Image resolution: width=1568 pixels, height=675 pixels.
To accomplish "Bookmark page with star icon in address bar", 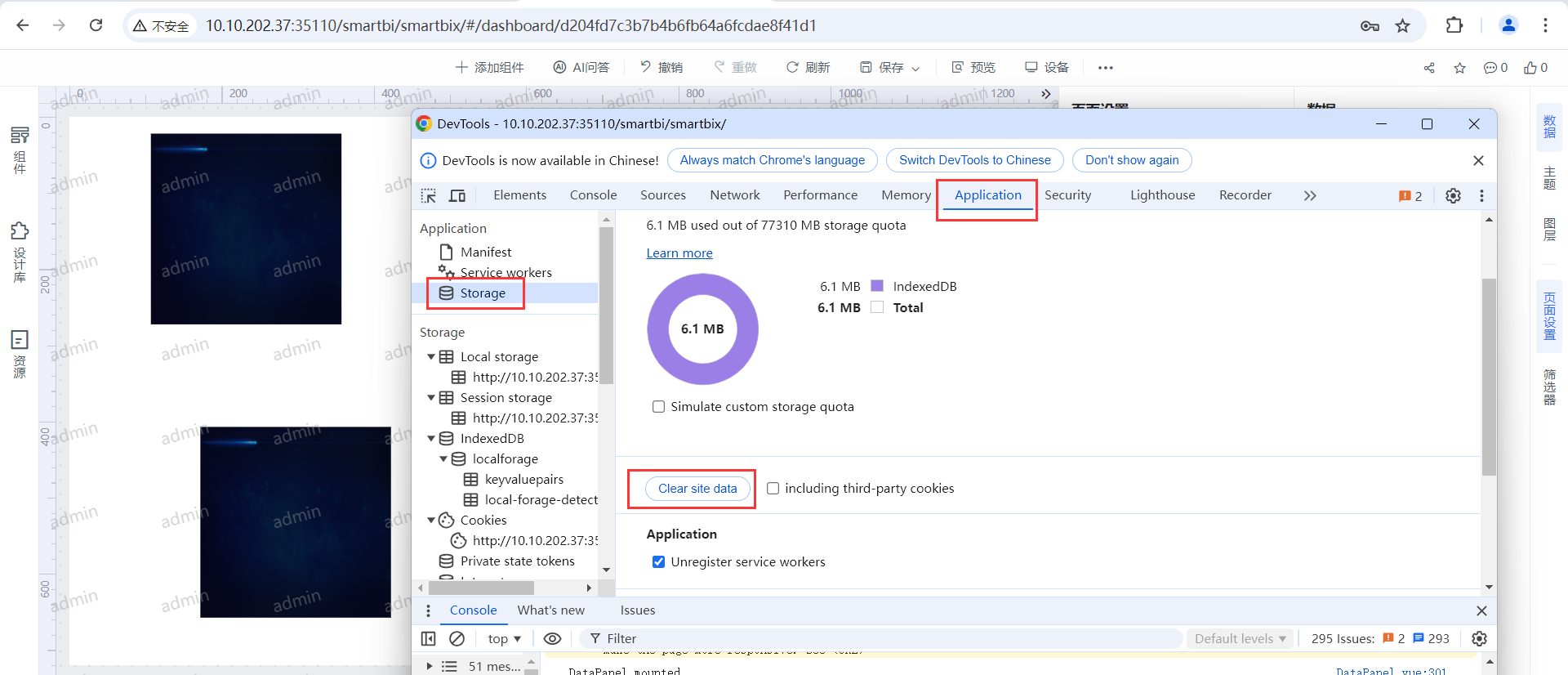I will click(x=1402, y=26).
